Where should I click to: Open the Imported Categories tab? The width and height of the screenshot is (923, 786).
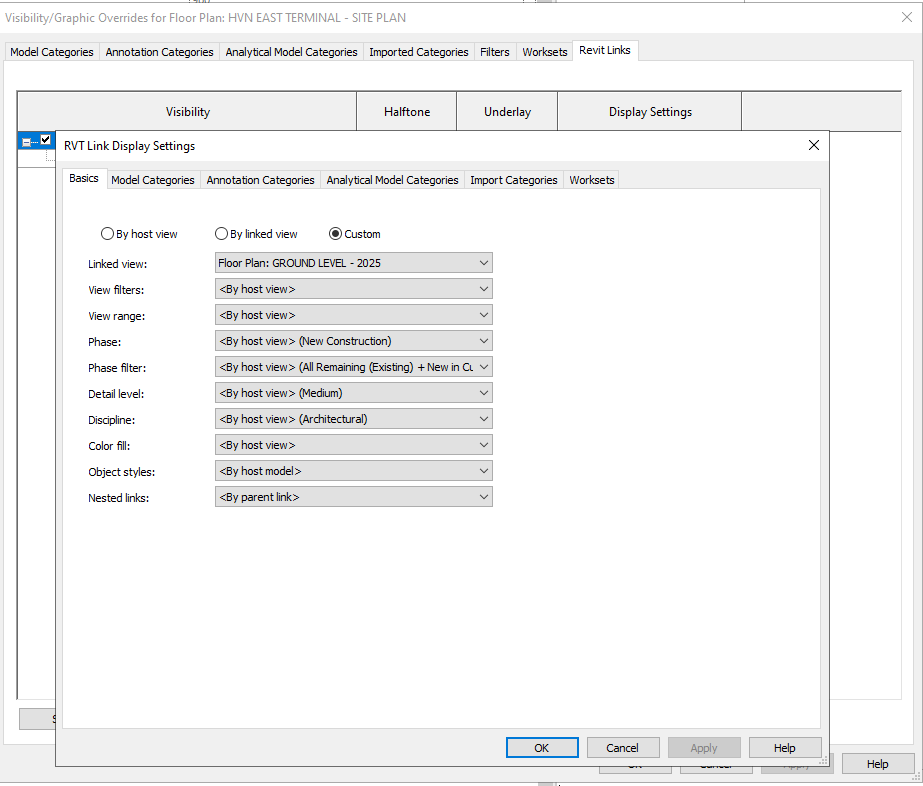tap(418, 51)
